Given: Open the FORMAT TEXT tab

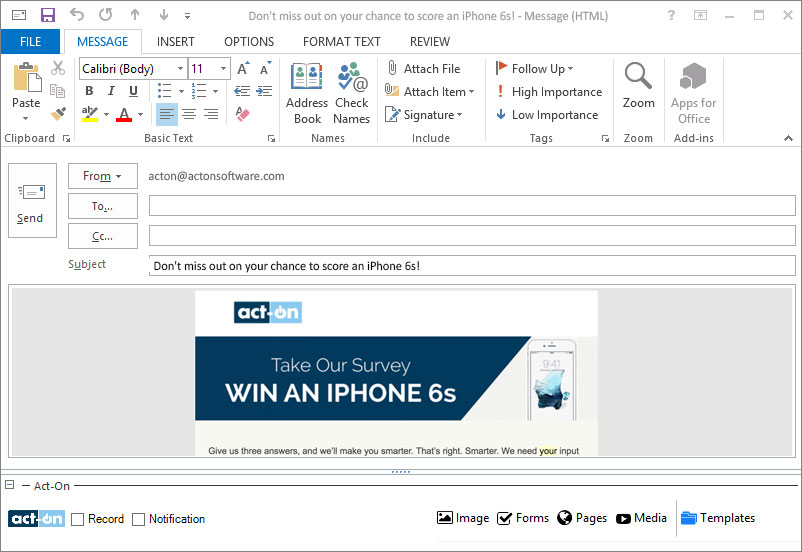Looking at the screenshot, I should pyautogui.click(x=342, y=41).
